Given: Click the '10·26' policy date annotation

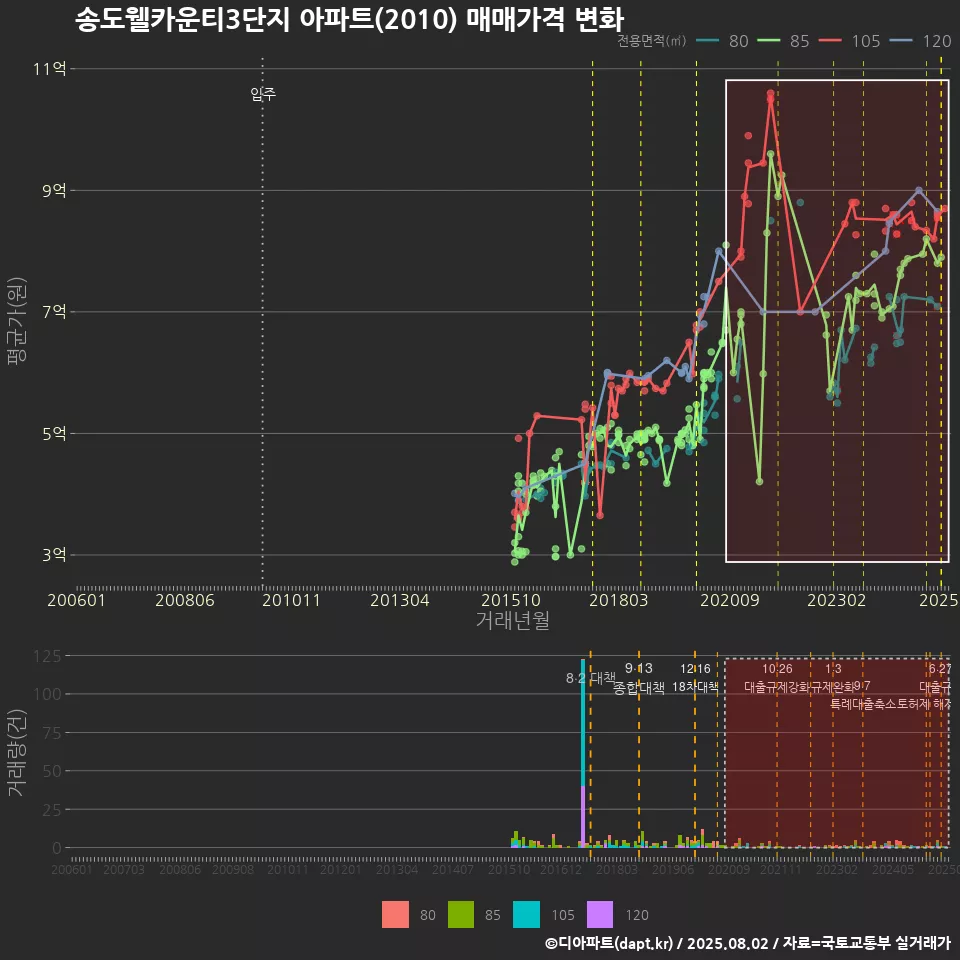Looking at the screenshot, I should pos(777,669).
